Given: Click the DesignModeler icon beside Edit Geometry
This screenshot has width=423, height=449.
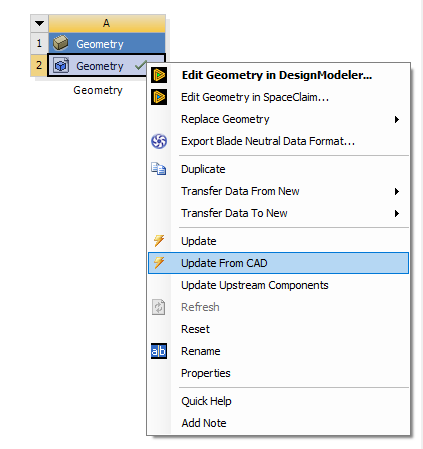Looking at the screenshot, I should click(159, 75).
